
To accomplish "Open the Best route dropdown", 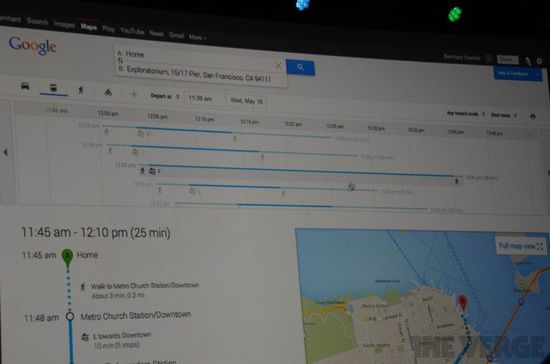I will (x=504, y=115).
